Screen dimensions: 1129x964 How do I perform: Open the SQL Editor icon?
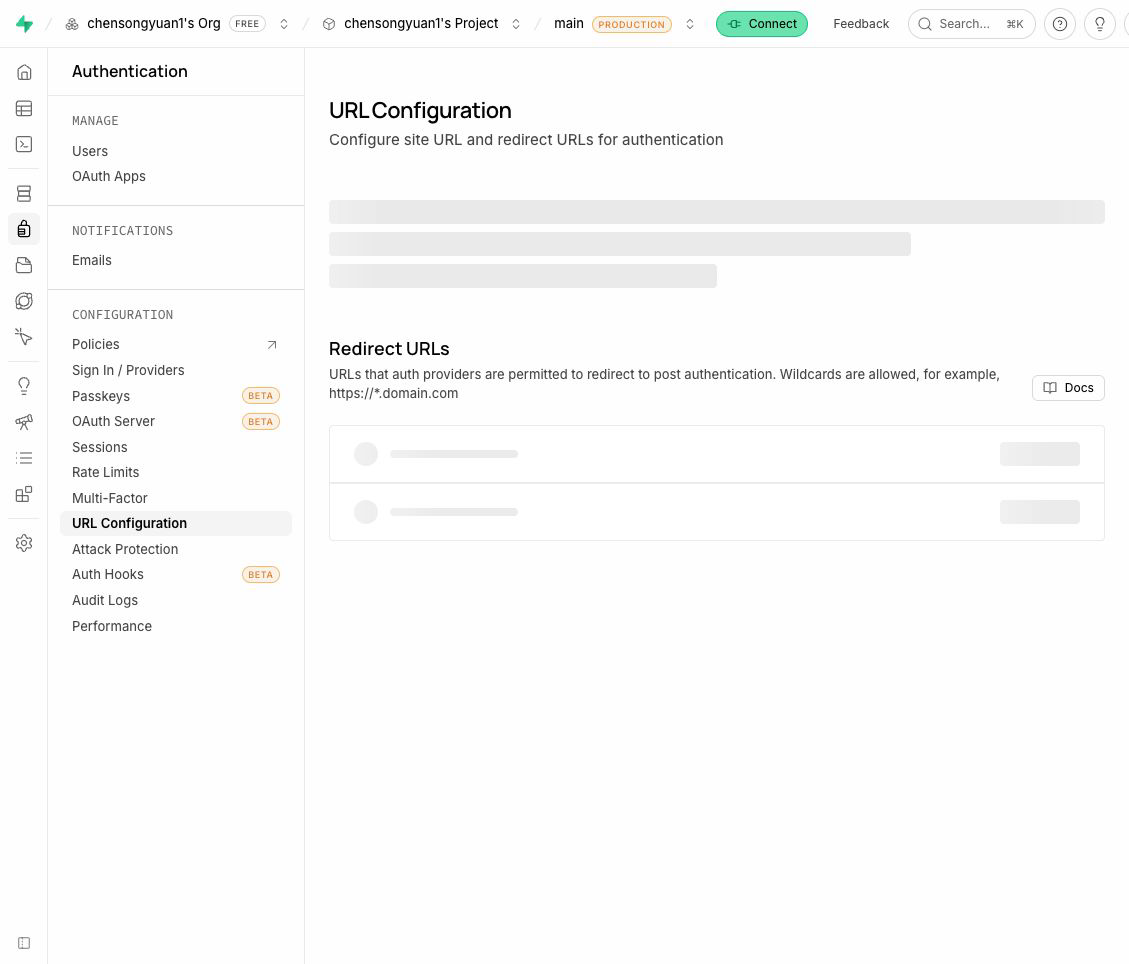click(x=24, y=145)
